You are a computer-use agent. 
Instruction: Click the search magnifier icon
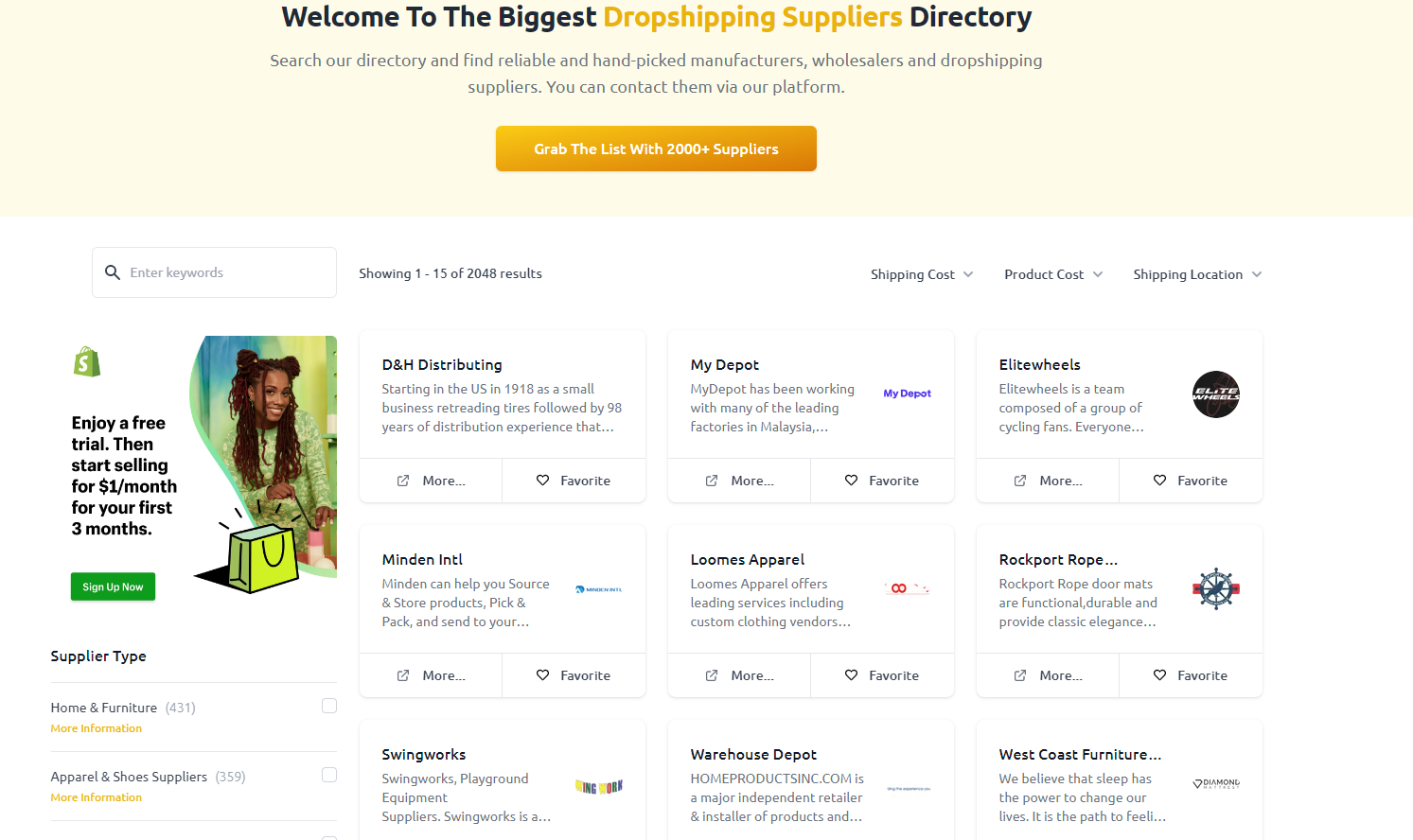(113, 272)
